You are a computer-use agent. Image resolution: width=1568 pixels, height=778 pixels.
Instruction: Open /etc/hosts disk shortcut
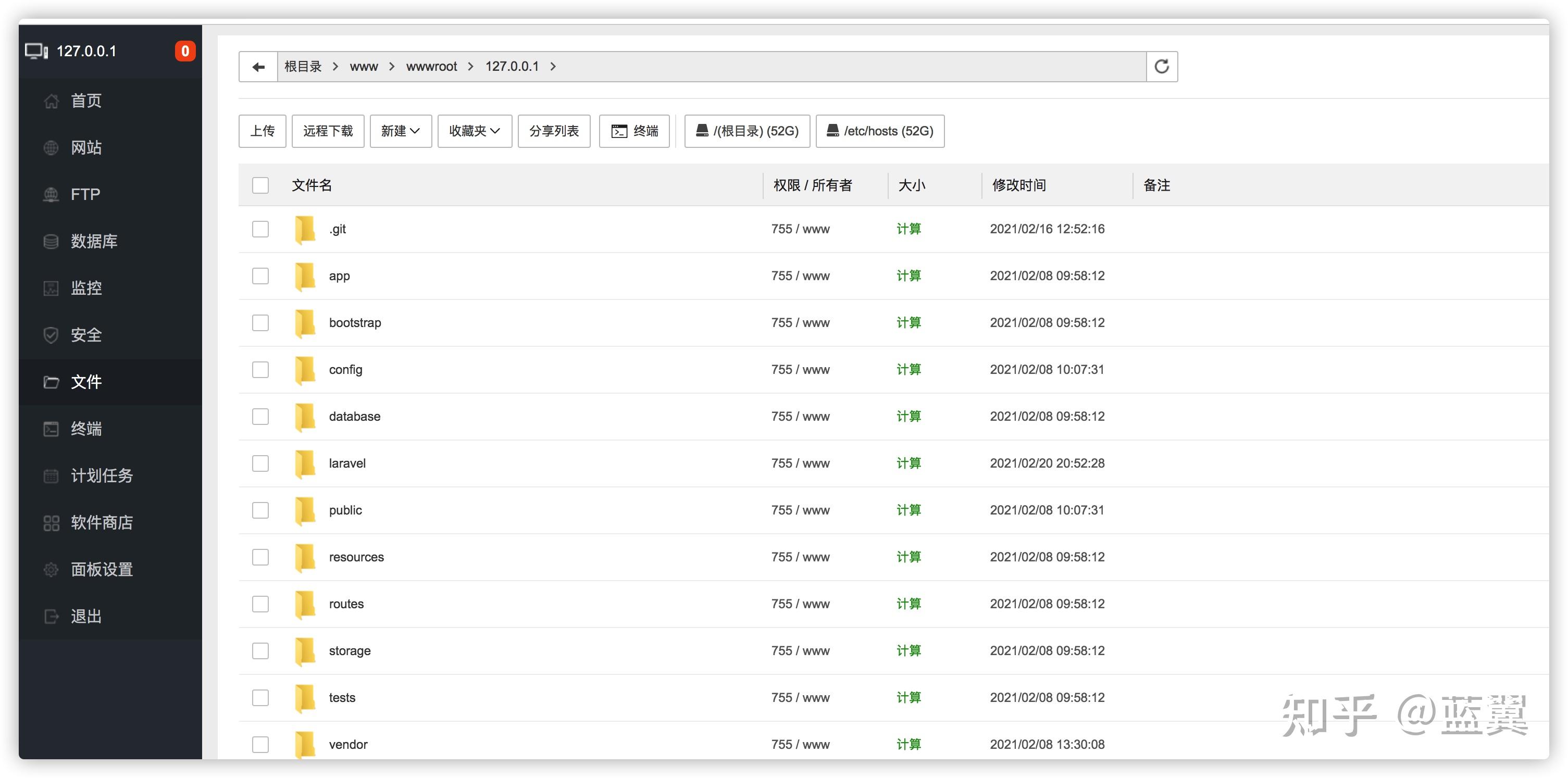click(x=879, y=131)
